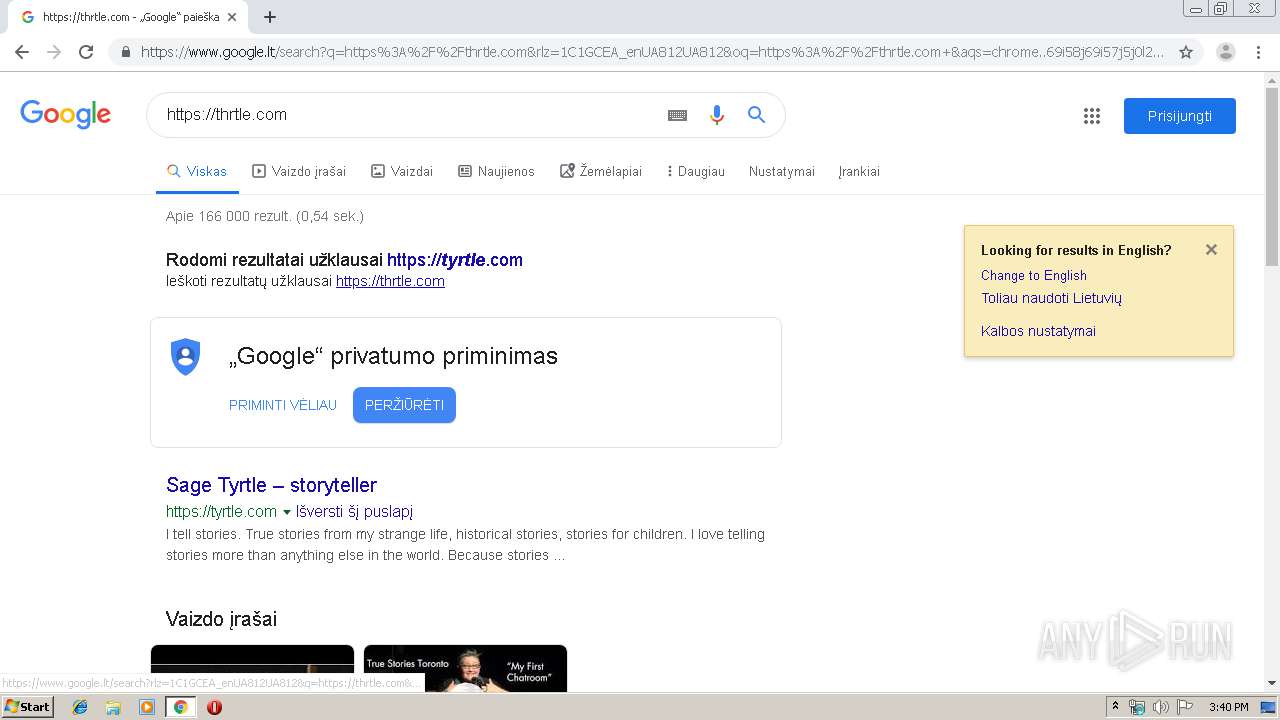The width and height of the screenshot is (1280, 720).
Task: Click the page scrollbar down arrow
Action: coord(1272,683)
